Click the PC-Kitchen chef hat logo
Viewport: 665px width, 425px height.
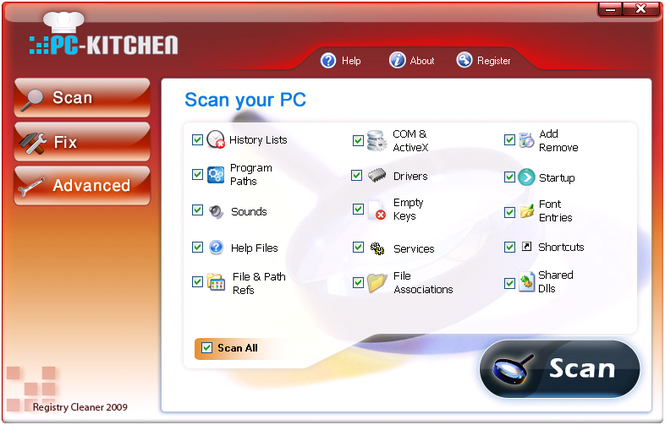(64, 21)
